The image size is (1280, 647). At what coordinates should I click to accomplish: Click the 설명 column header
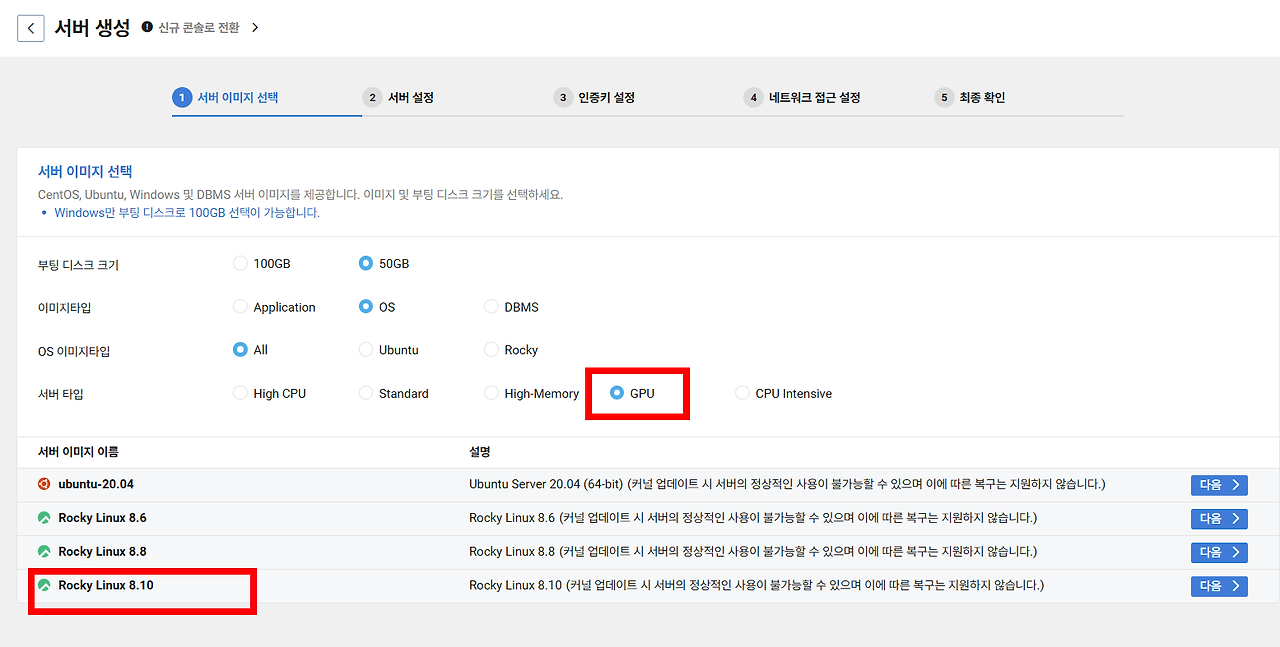479,452
